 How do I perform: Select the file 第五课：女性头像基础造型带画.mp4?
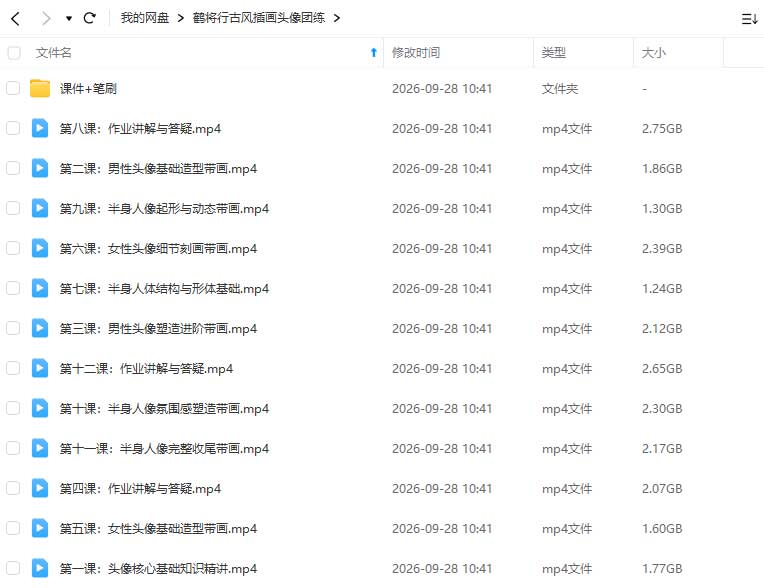[x=158, y=528]
